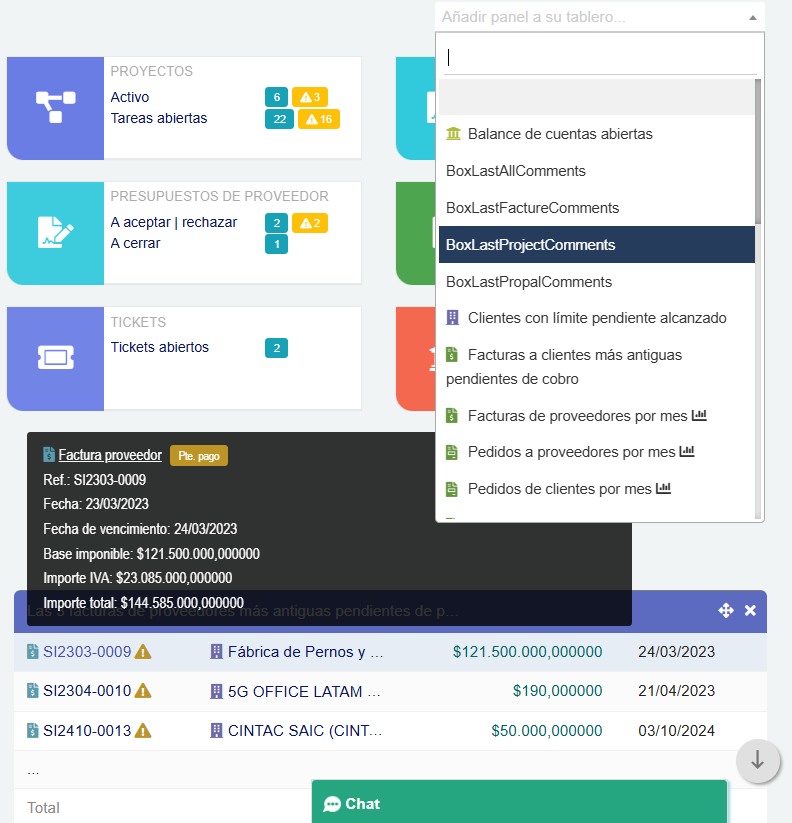Select Clientes con límite pendiente alcanzado
792x823 pixels.
click(597, 318)
